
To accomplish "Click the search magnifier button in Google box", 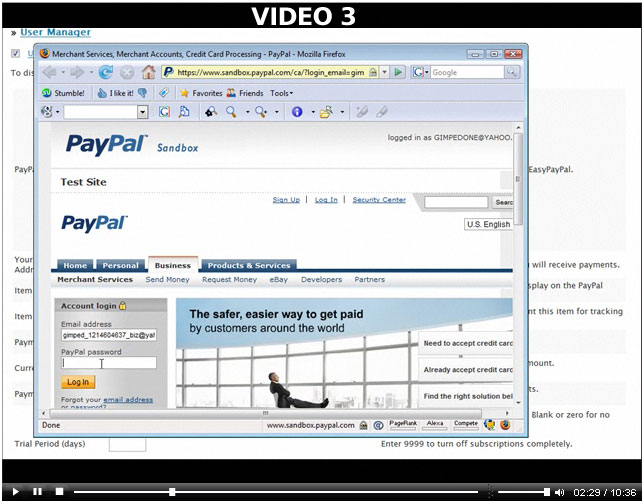I will [x=511, y=72].
